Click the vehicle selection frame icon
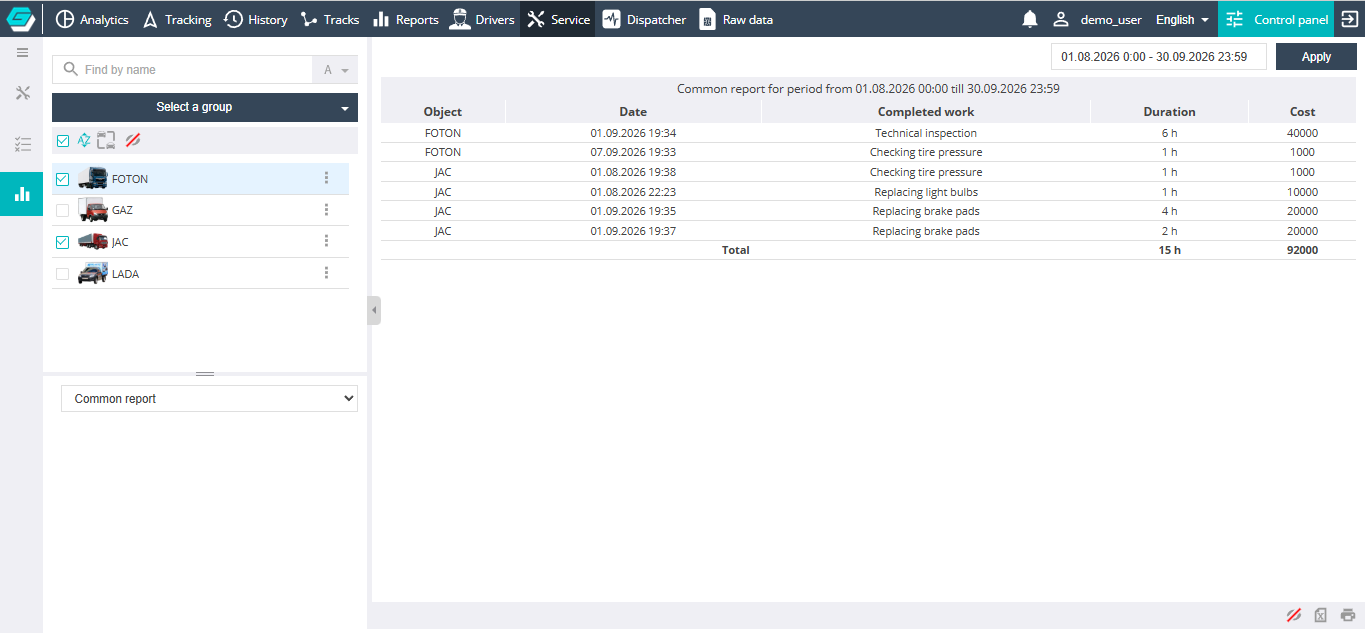 pyautogui.click(x=106, y=140)
